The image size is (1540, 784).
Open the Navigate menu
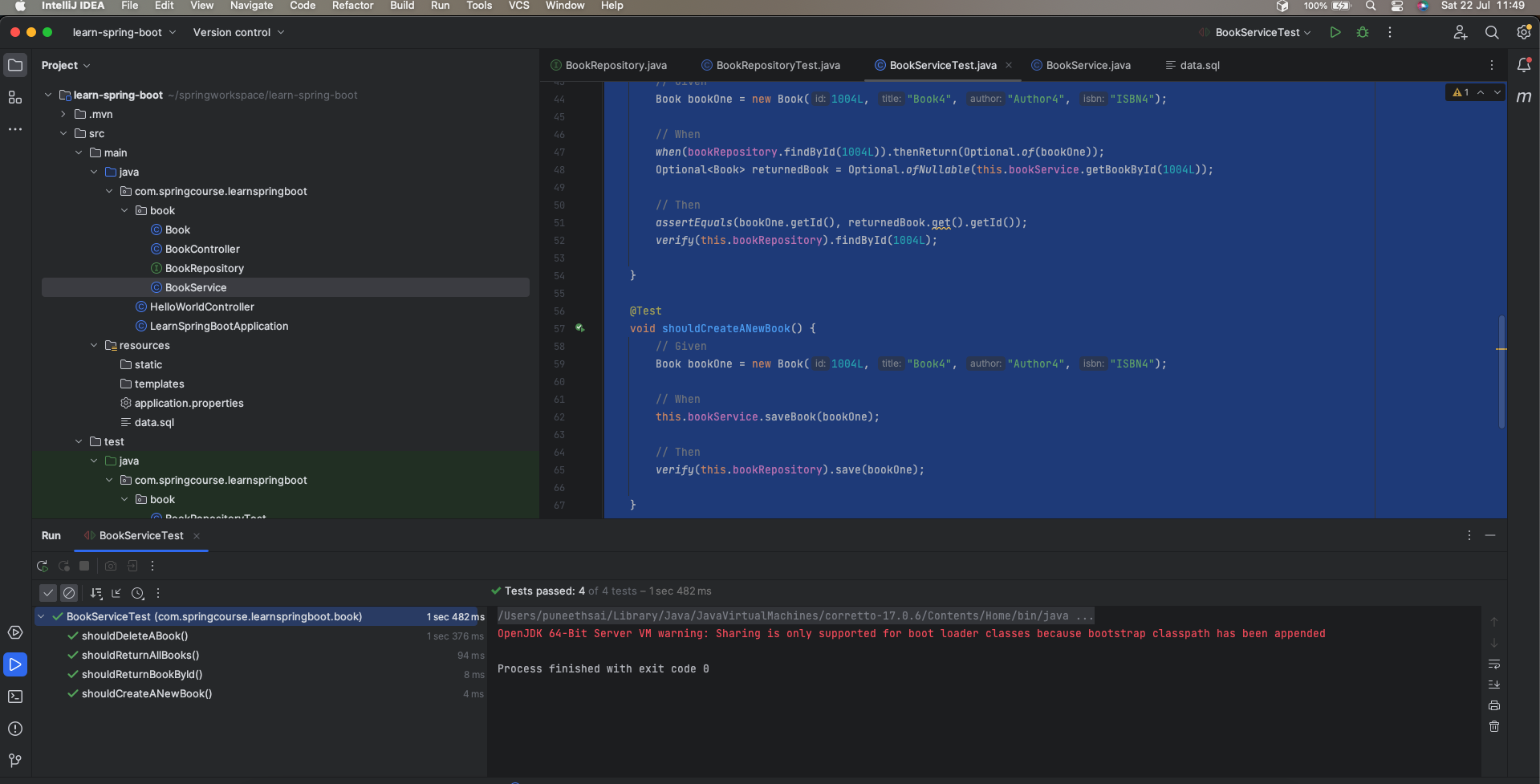click(x=251, y=6)
